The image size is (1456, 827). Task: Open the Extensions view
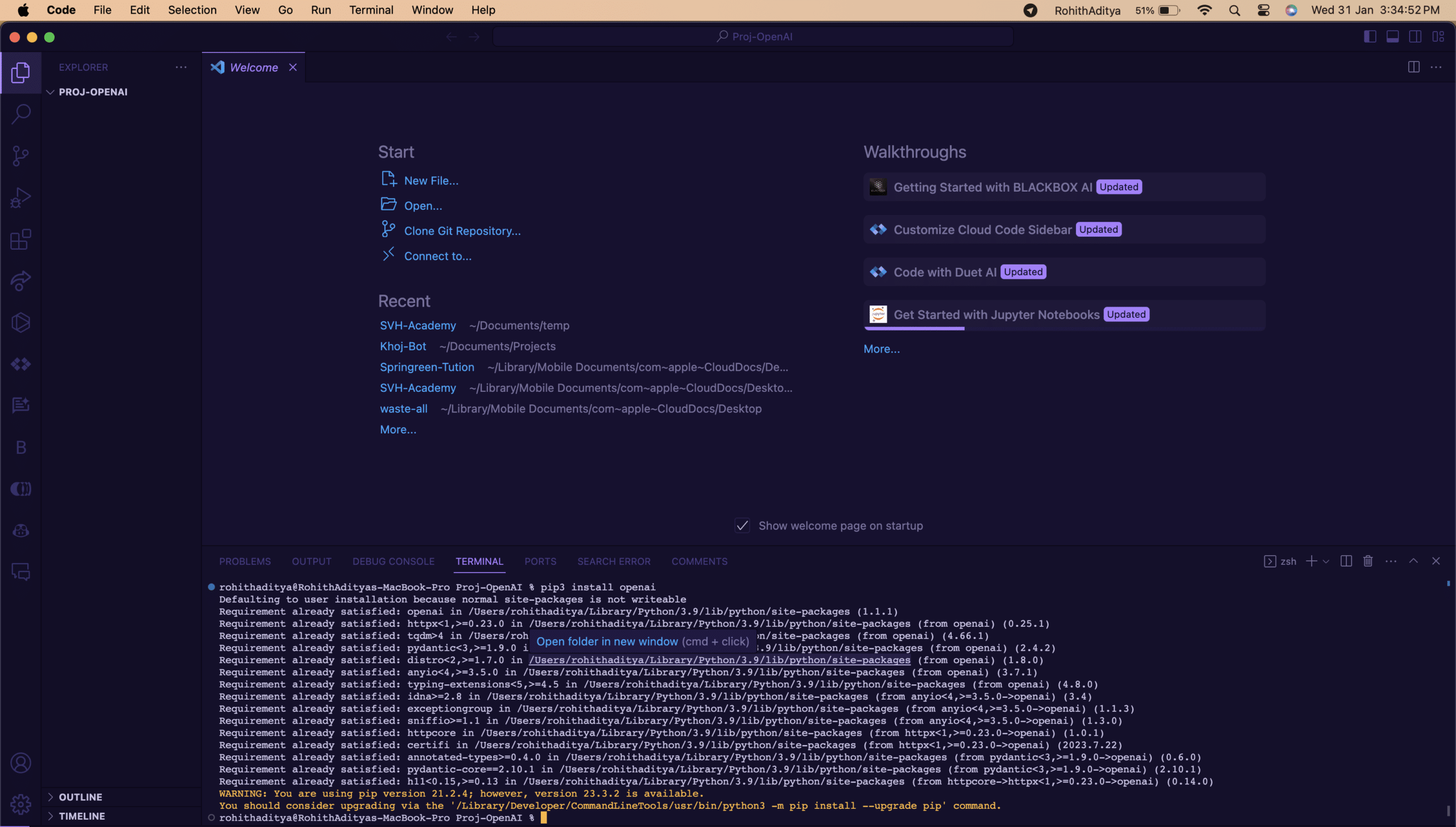click(x=21, y=239)
